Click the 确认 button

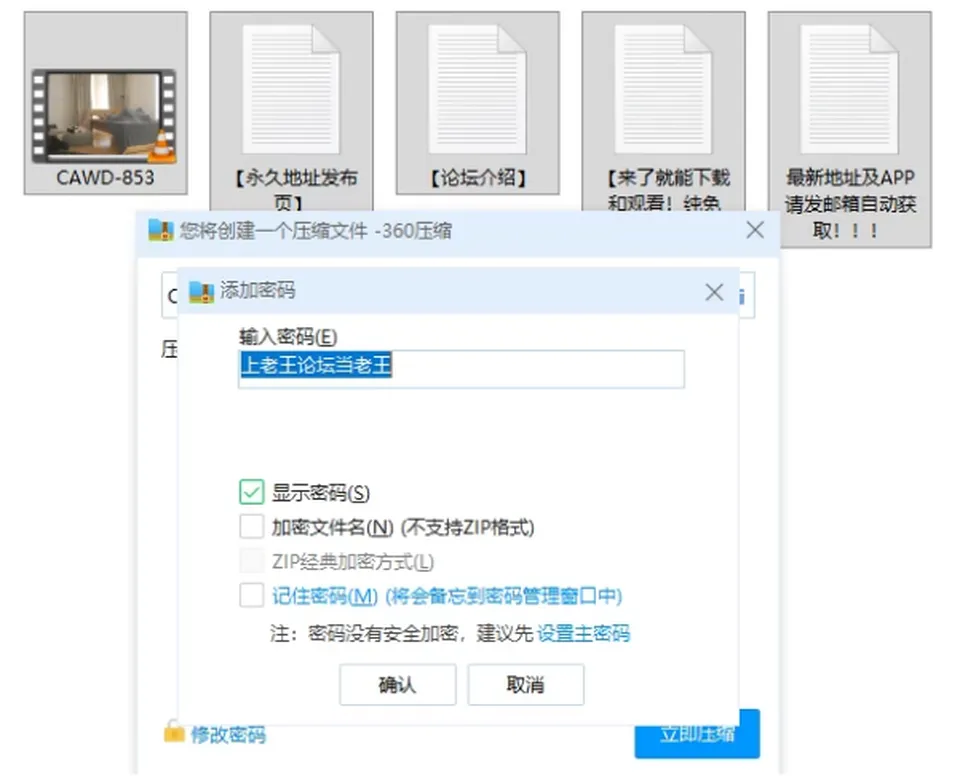tap(398, 684)
